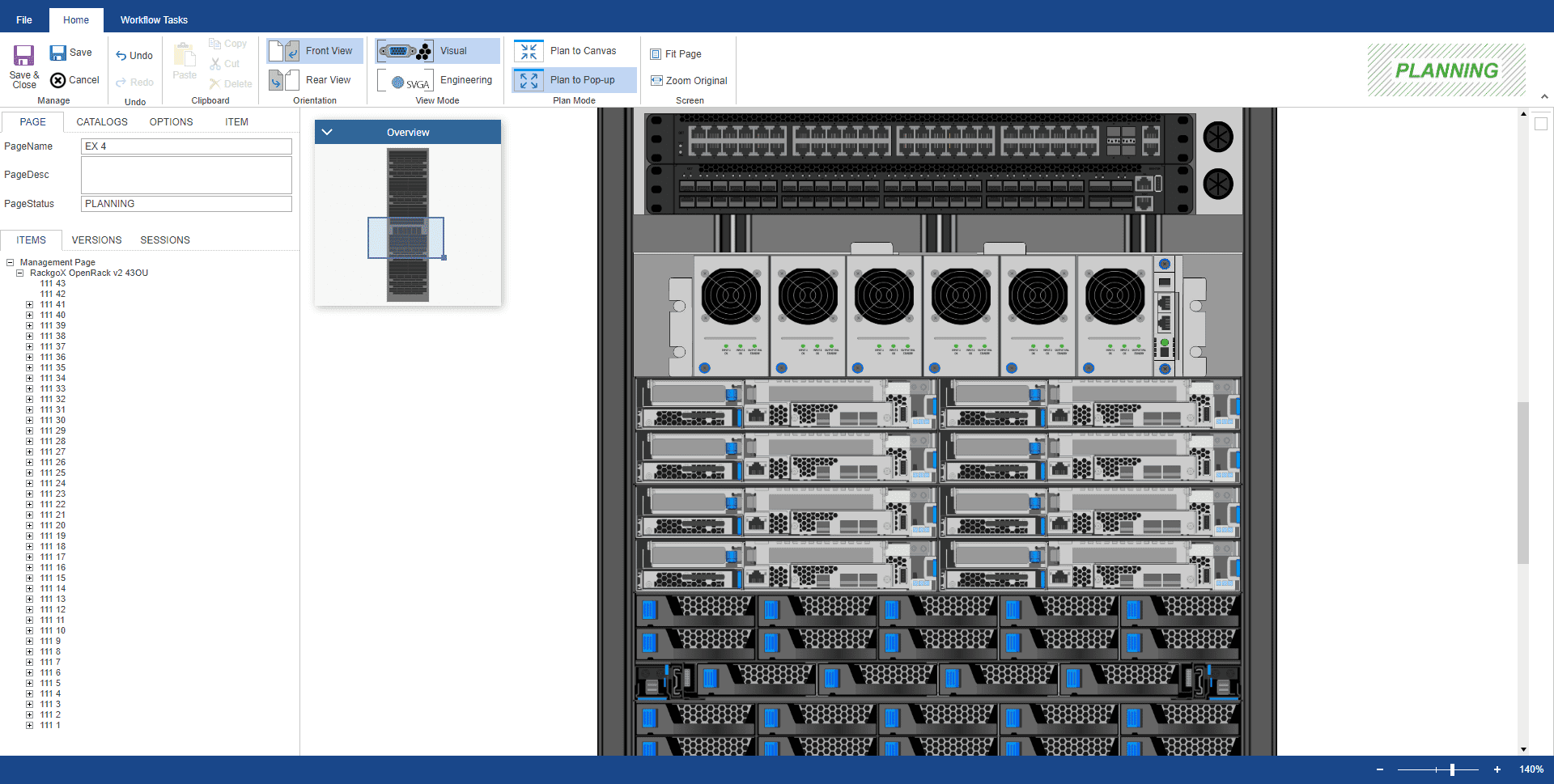Click the Cut scissors icon

tap(215, 64)
